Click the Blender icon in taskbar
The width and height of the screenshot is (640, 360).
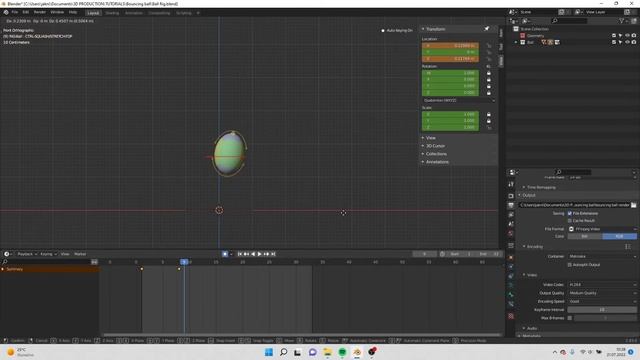(357, 352)
